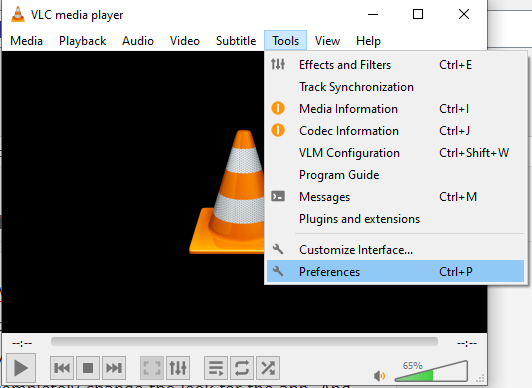The height and width of the screenshot is (388, 532).
Task: Stop playback with the stop button
Action: 88,368
